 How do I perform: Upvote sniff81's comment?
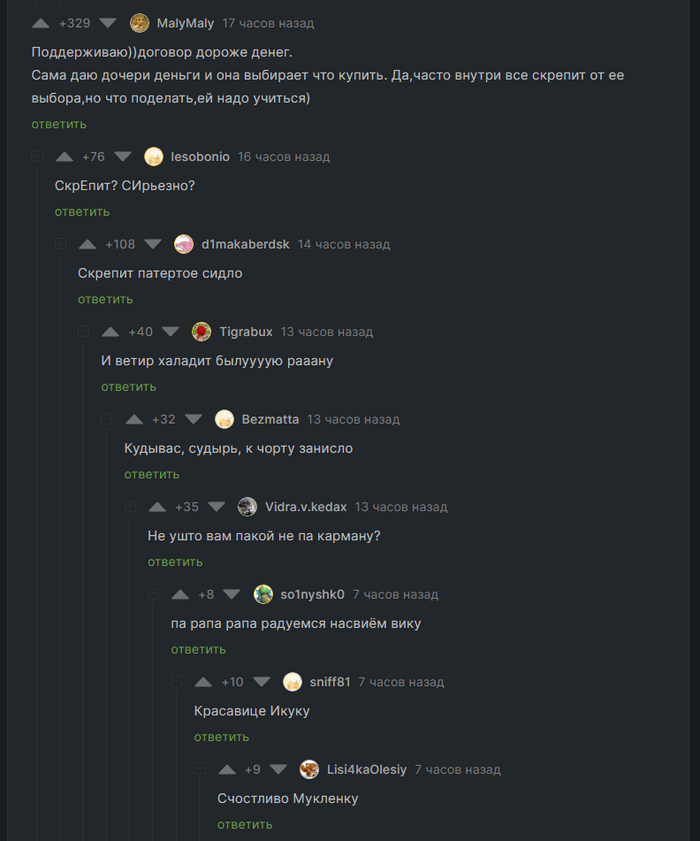(203, 682)
